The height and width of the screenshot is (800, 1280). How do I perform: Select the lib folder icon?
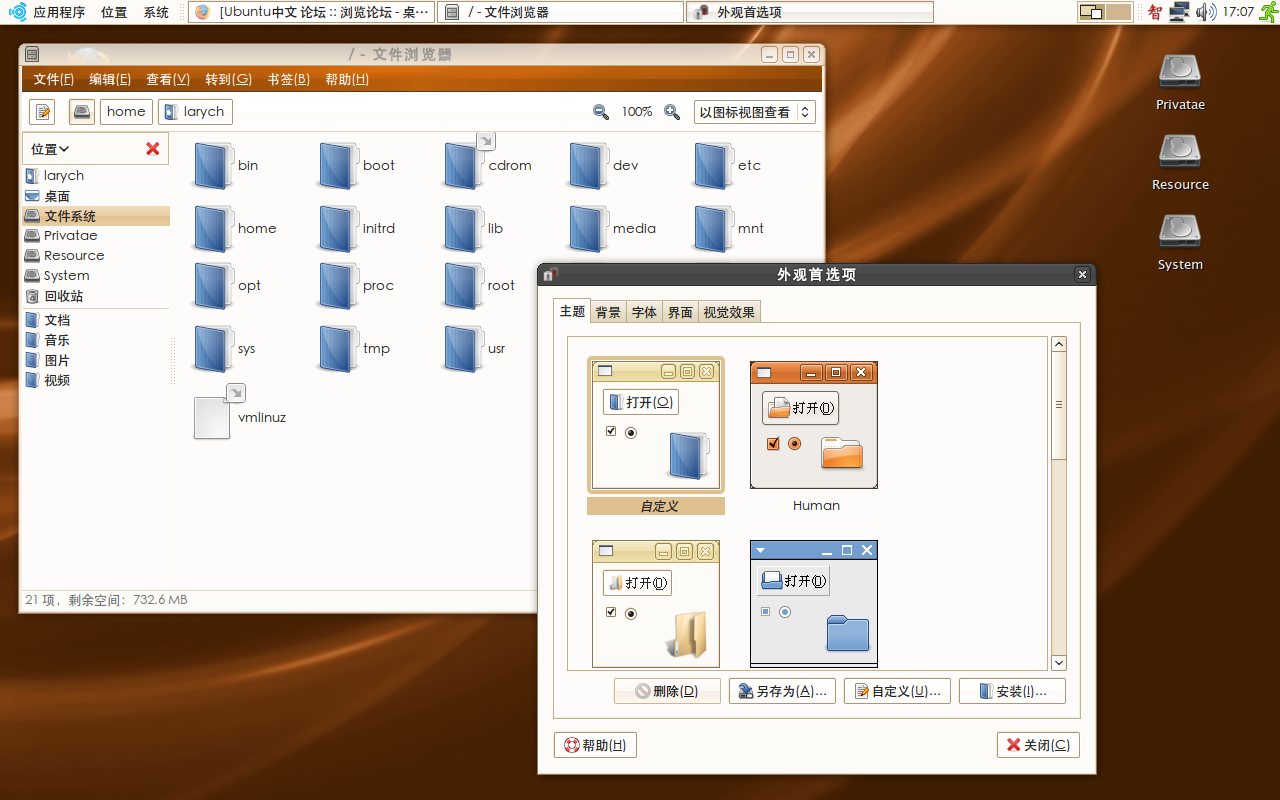(462, 229)
